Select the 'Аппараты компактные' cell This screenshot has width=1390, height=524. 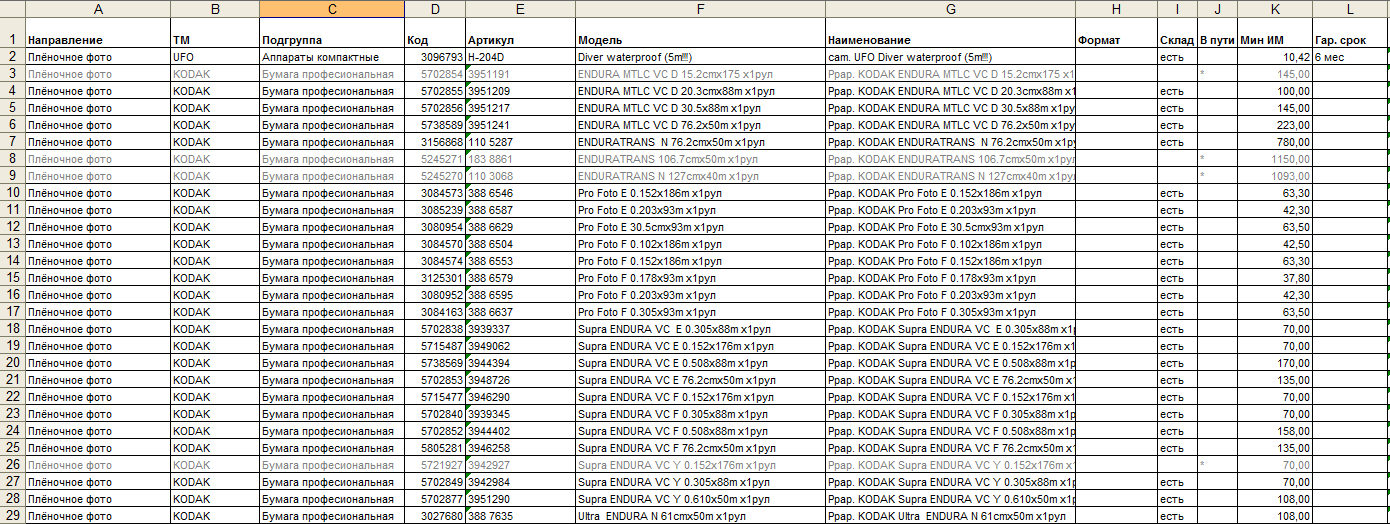pos(332,57)
